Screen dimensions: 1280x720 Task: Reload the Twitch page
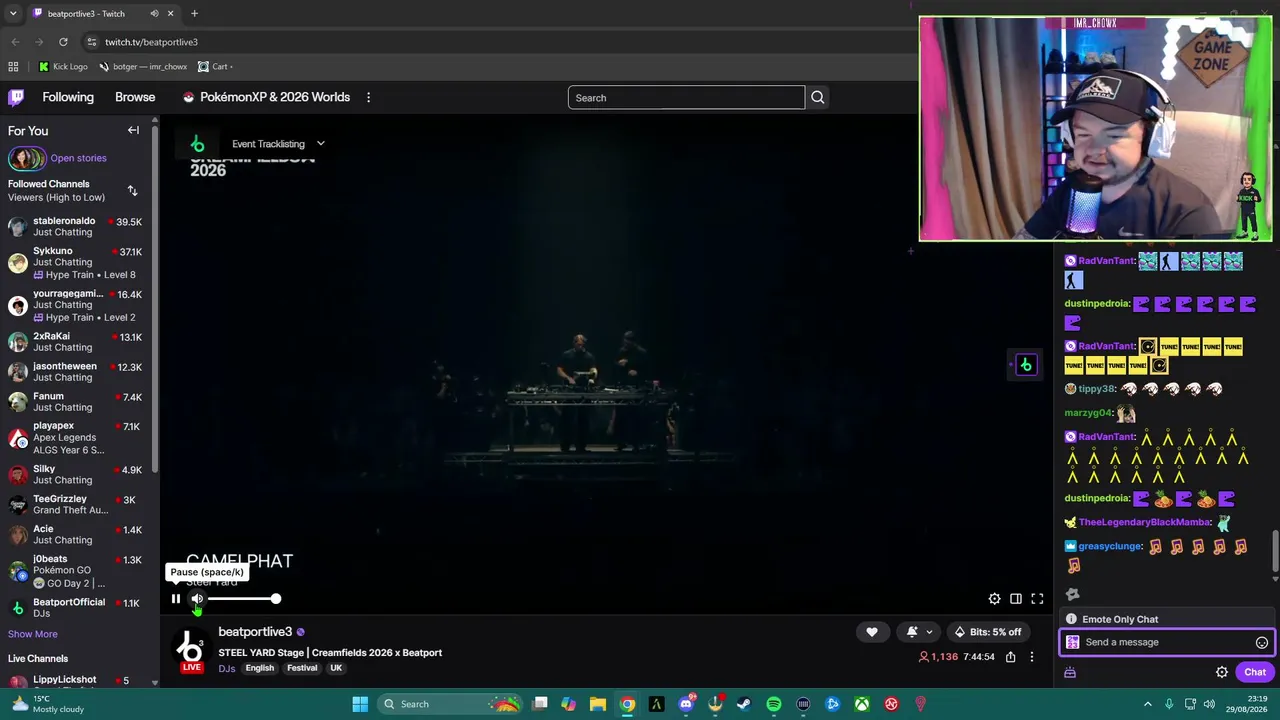[63, 42]
